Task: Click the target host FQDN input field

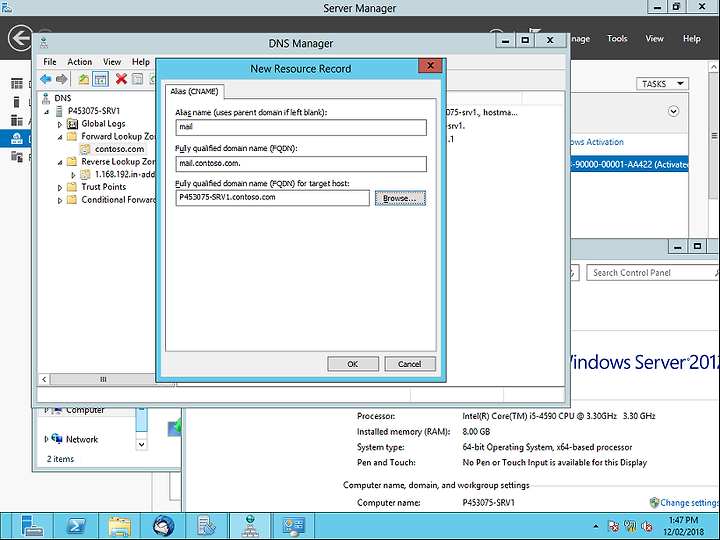Action: click(272, 198)
